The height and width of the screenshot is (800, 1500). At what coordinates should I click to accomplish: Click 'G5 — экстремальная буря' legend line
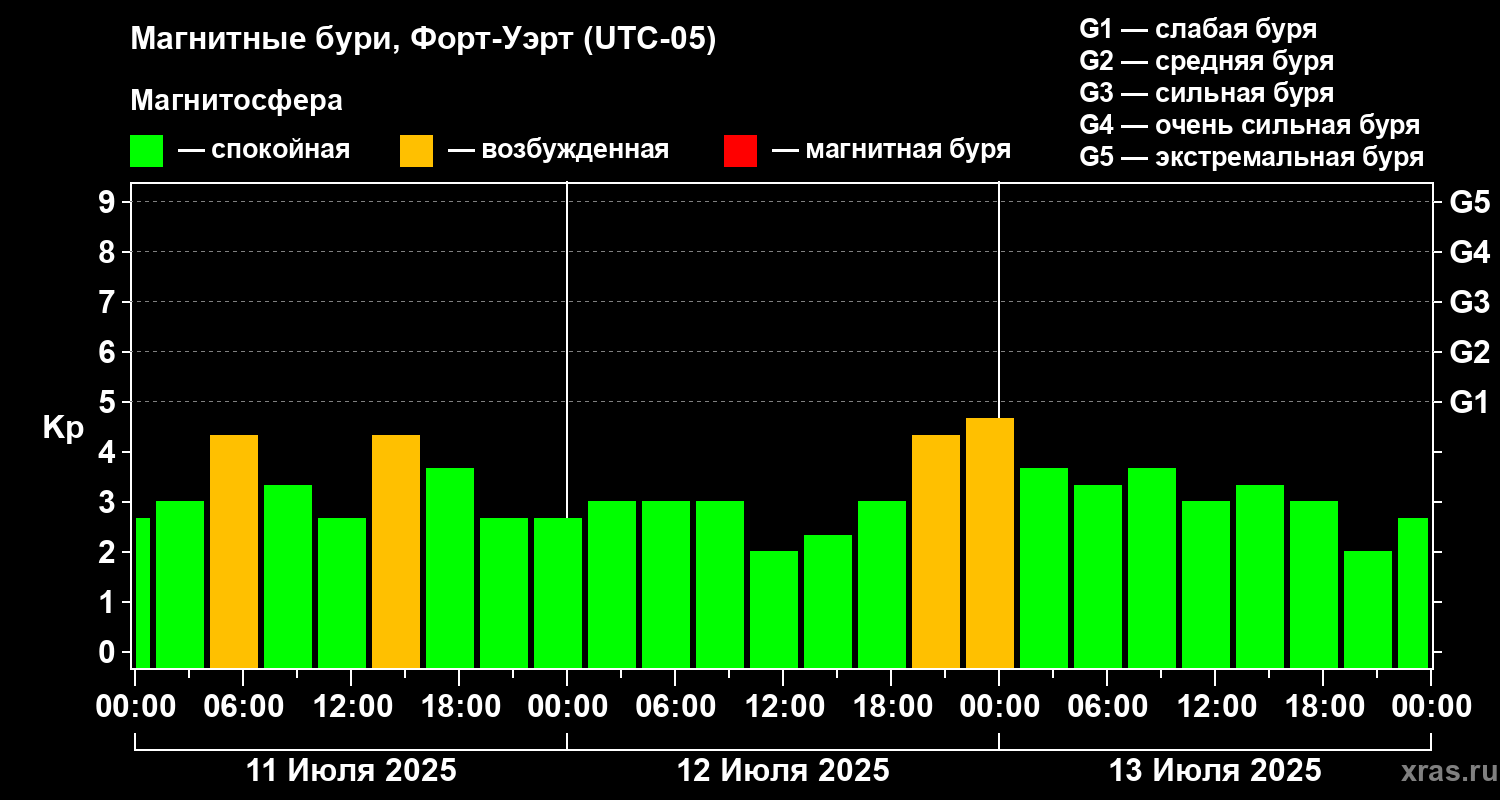click(x=1252, y=158)
